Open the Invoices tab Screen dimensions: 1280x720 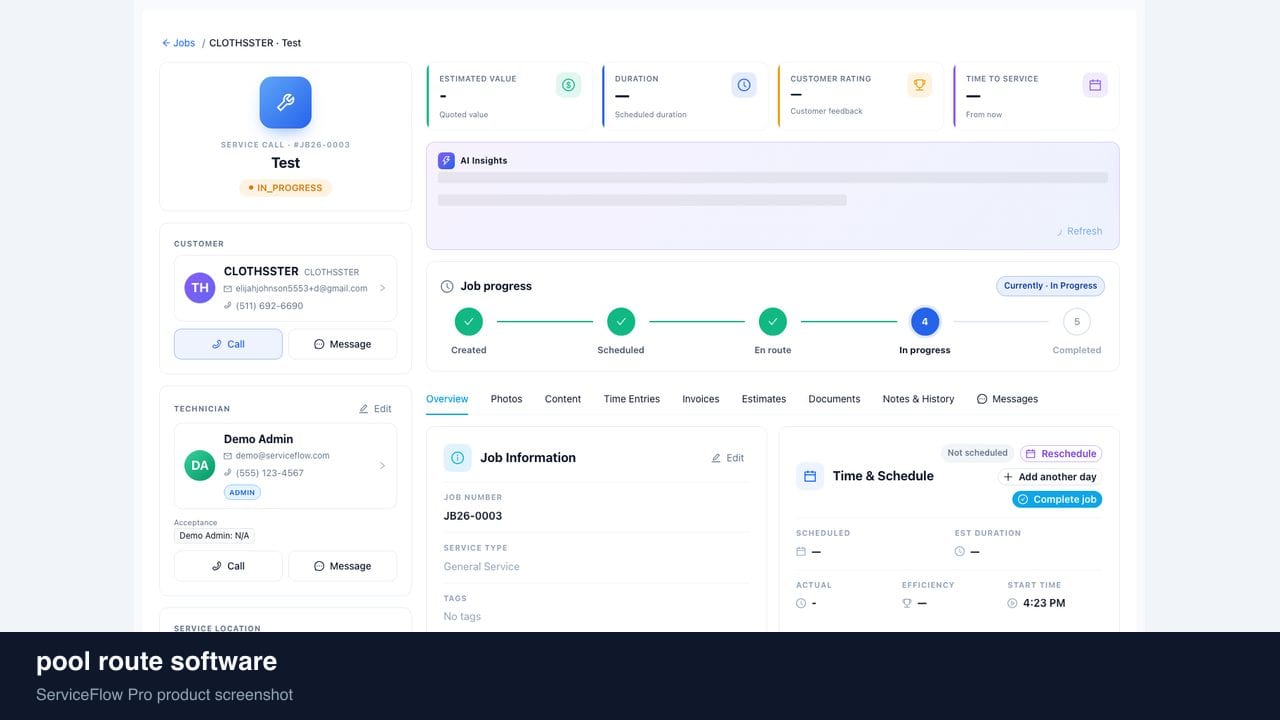coord(701,399)
